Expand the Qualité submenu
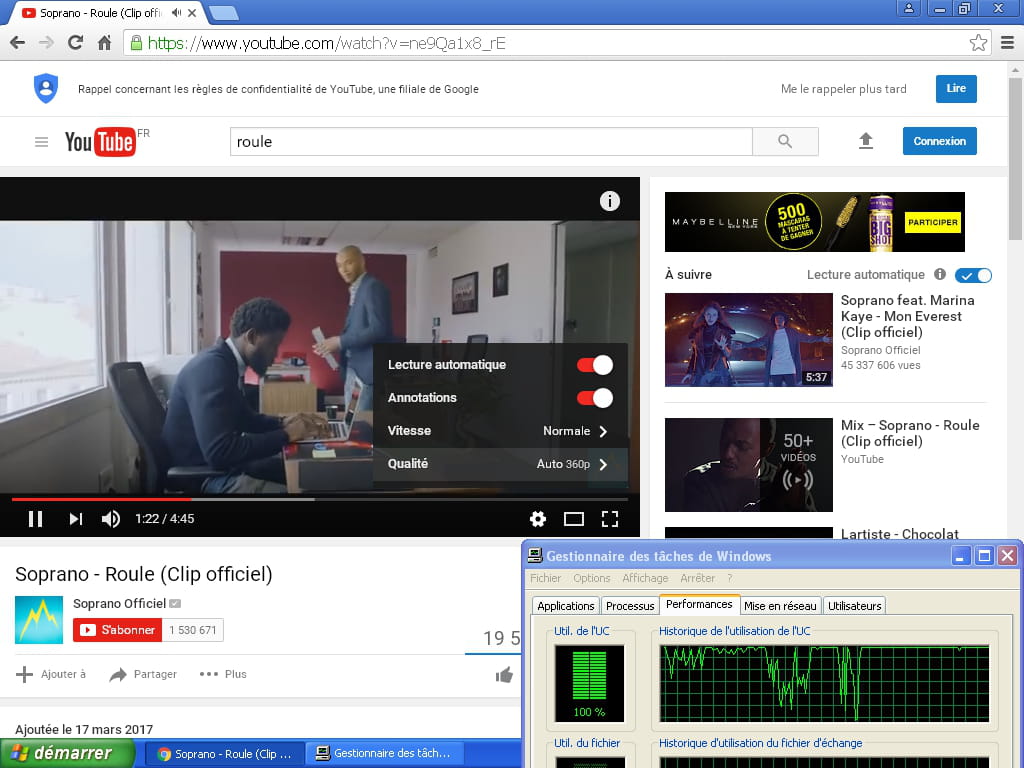The height and width of the screenshot is (768, 1024). pyautogui.click(x=500, y=464)
